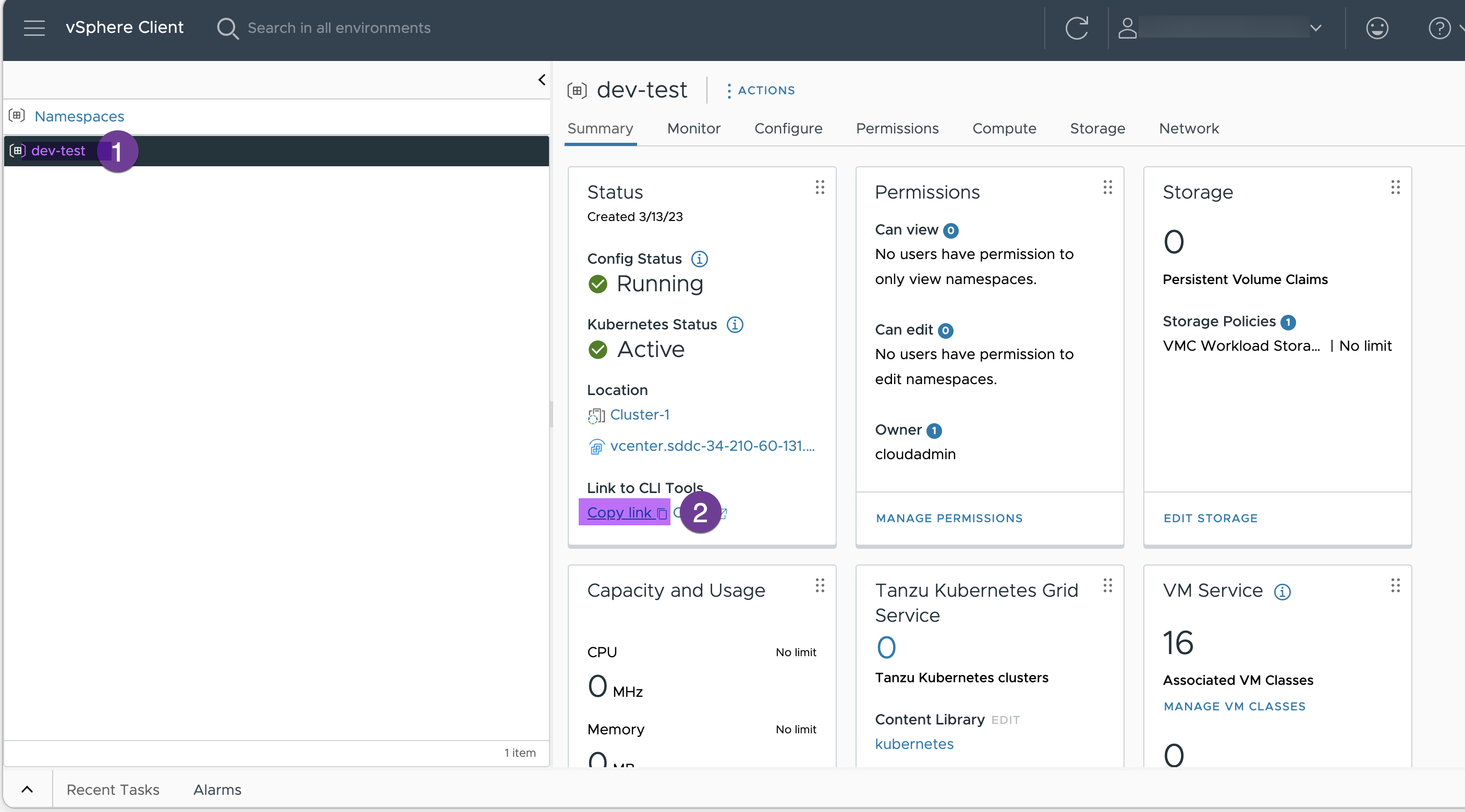Click the Tanzu Kubernetes Grid drag handle
Viewport: 1465px width, 812px height.
tap(1107, 585)
